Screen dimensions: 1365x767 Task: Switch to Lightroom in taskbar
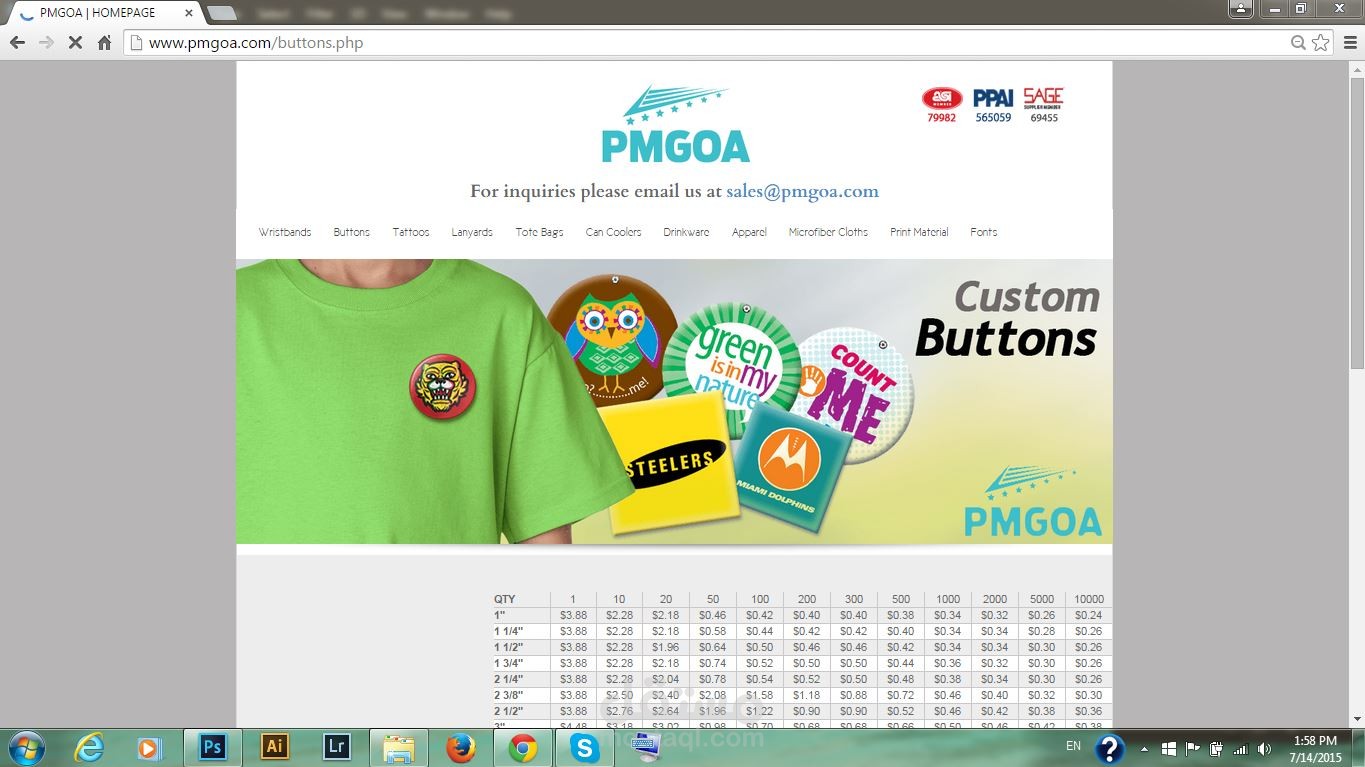coord(336,748)
